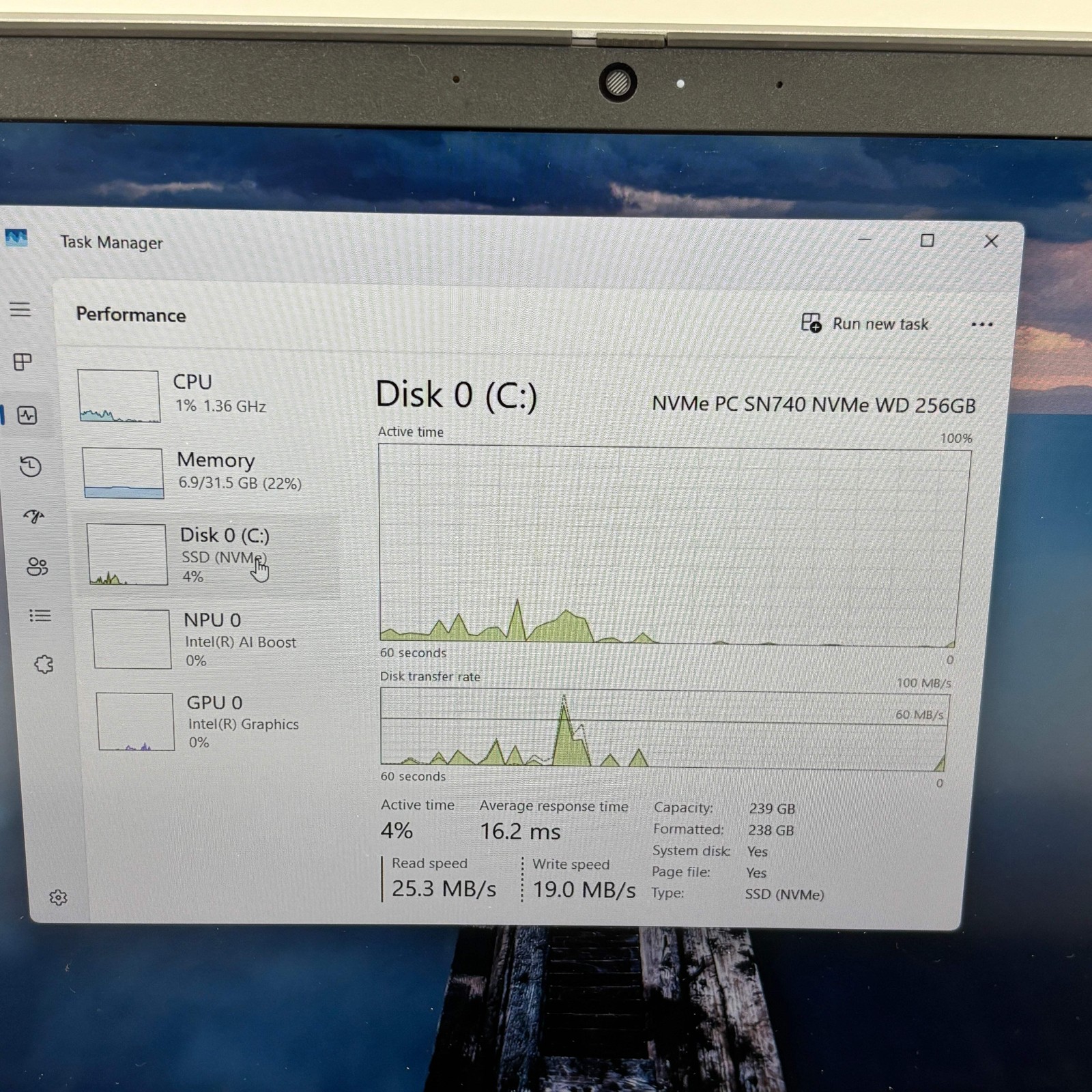Open the Services page puzzle icon
1092x1092 pixels.
pos(44,664)
